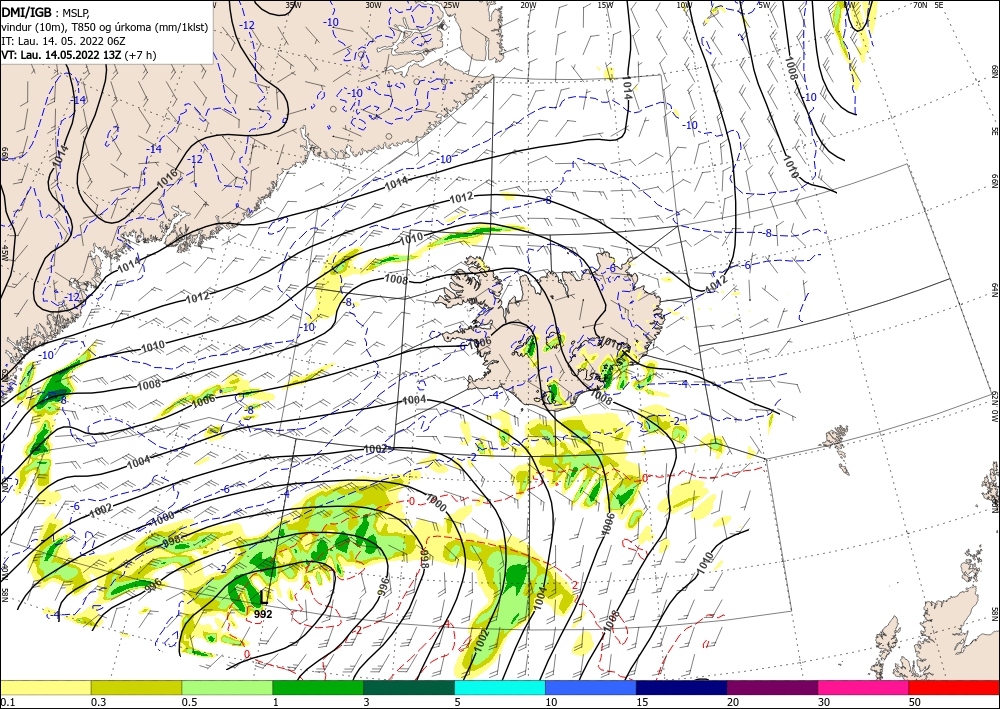Viewport: 1000px width, 709px height.
Task: Click the '35W' longitude label
Action: pos(293,4)
